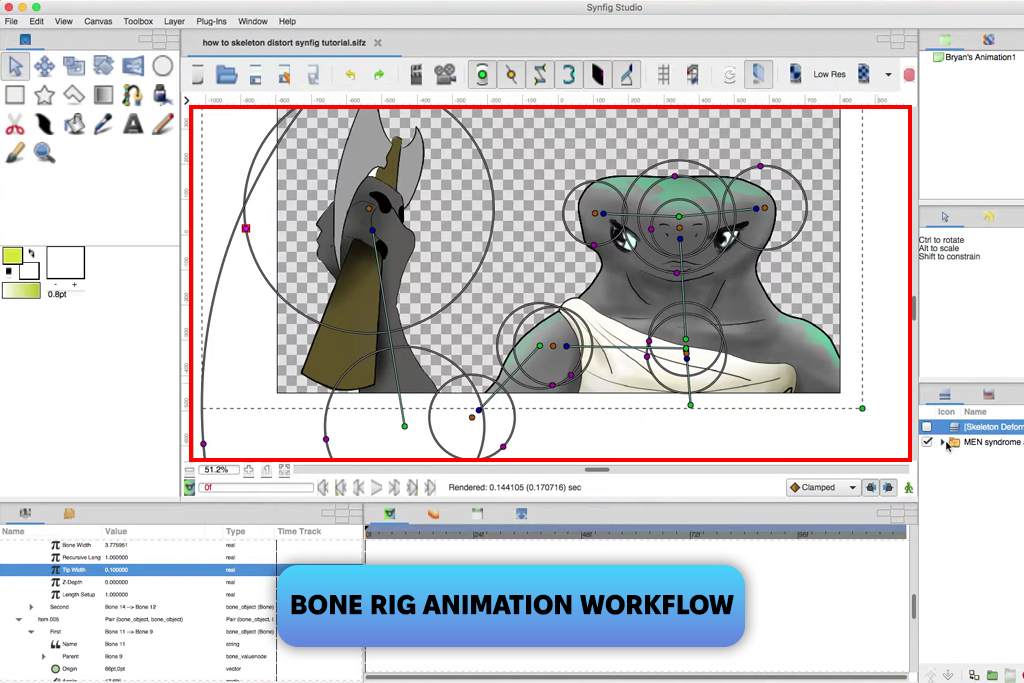Click the Open file folder icon

coord(226,74)
